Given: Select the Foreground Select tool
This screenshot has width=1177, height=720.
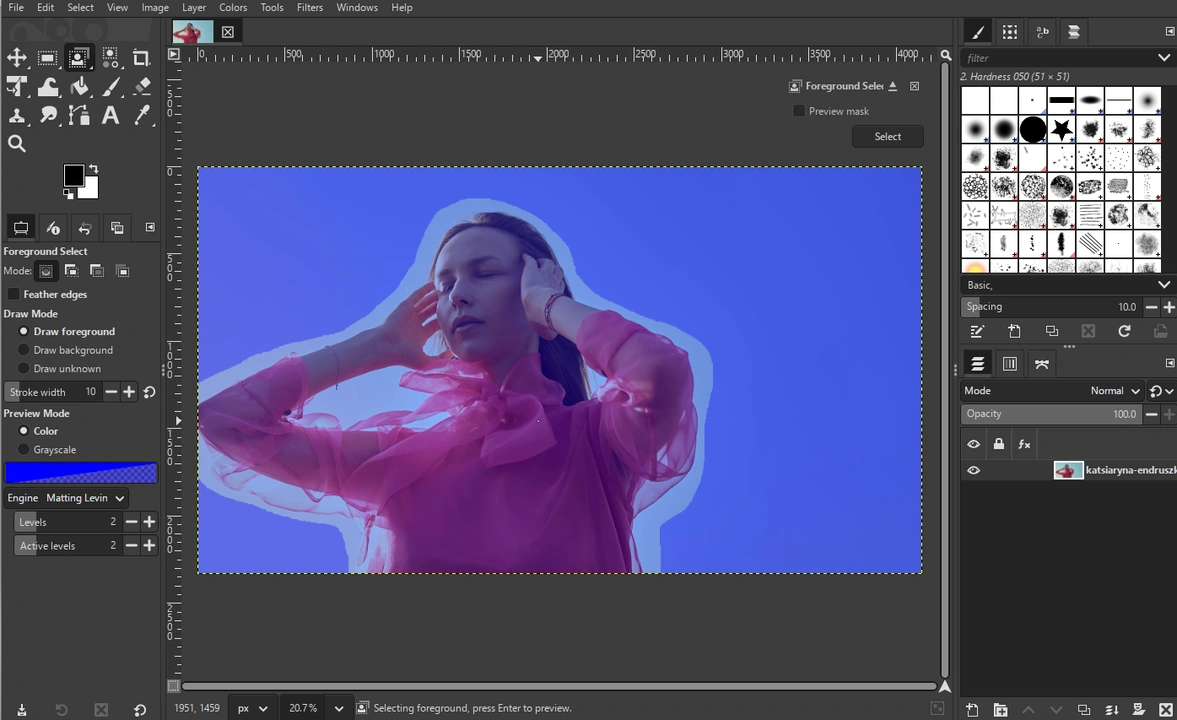Looking at the screenshot, I should coord(78,58).
